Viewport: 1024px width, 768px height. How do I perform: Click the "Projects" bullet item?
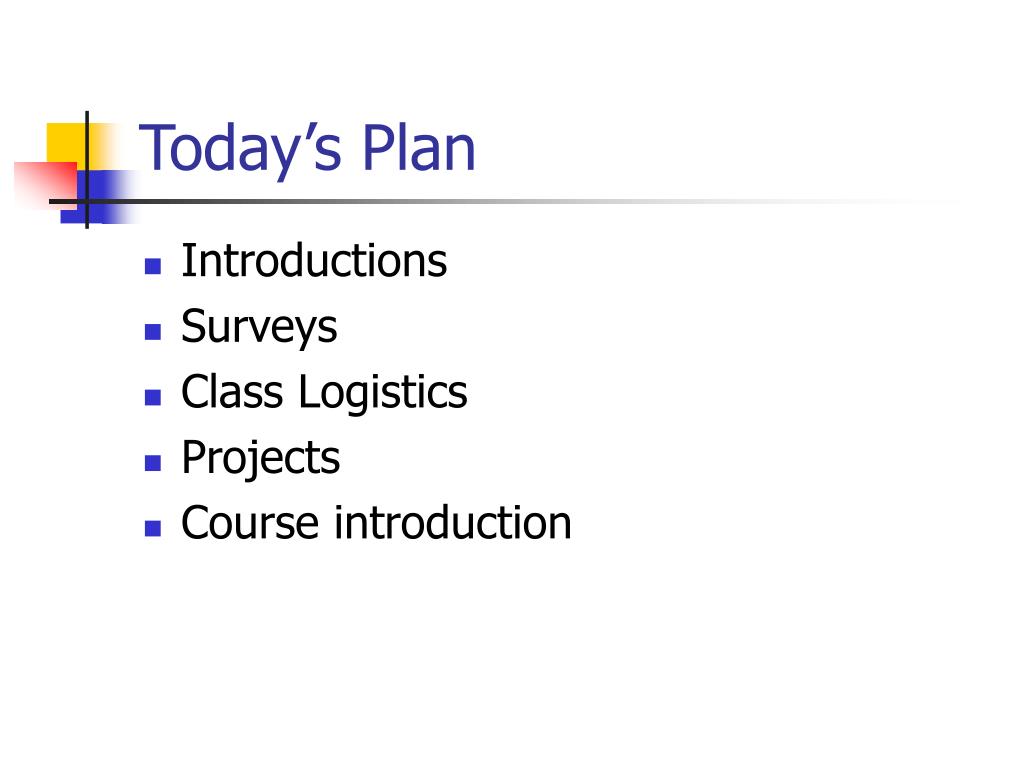click(x=261, y=458)
